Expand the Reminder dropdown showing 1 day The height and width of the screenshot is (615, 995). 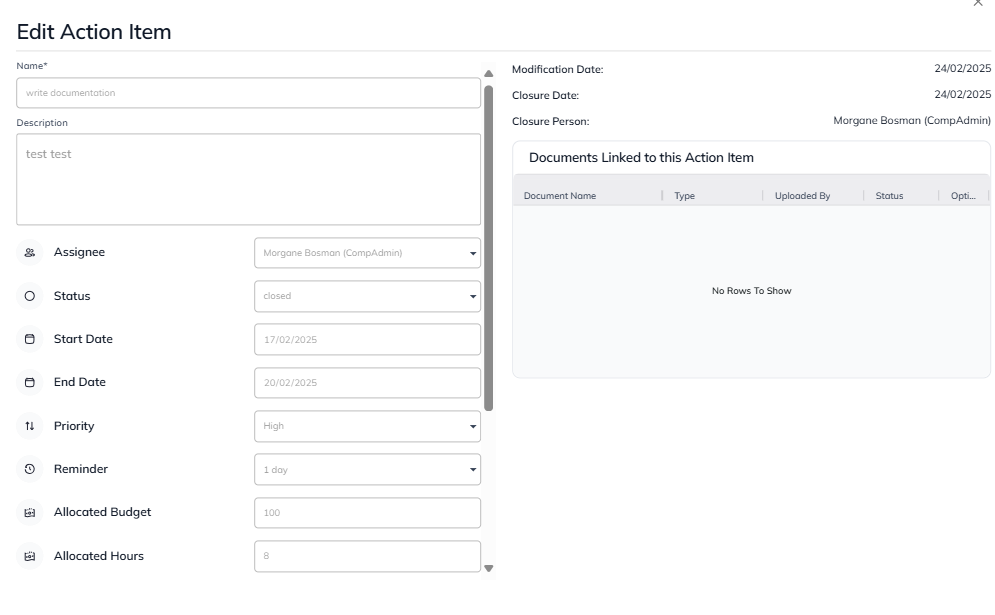pyautogui.click(x=367, y=469)
